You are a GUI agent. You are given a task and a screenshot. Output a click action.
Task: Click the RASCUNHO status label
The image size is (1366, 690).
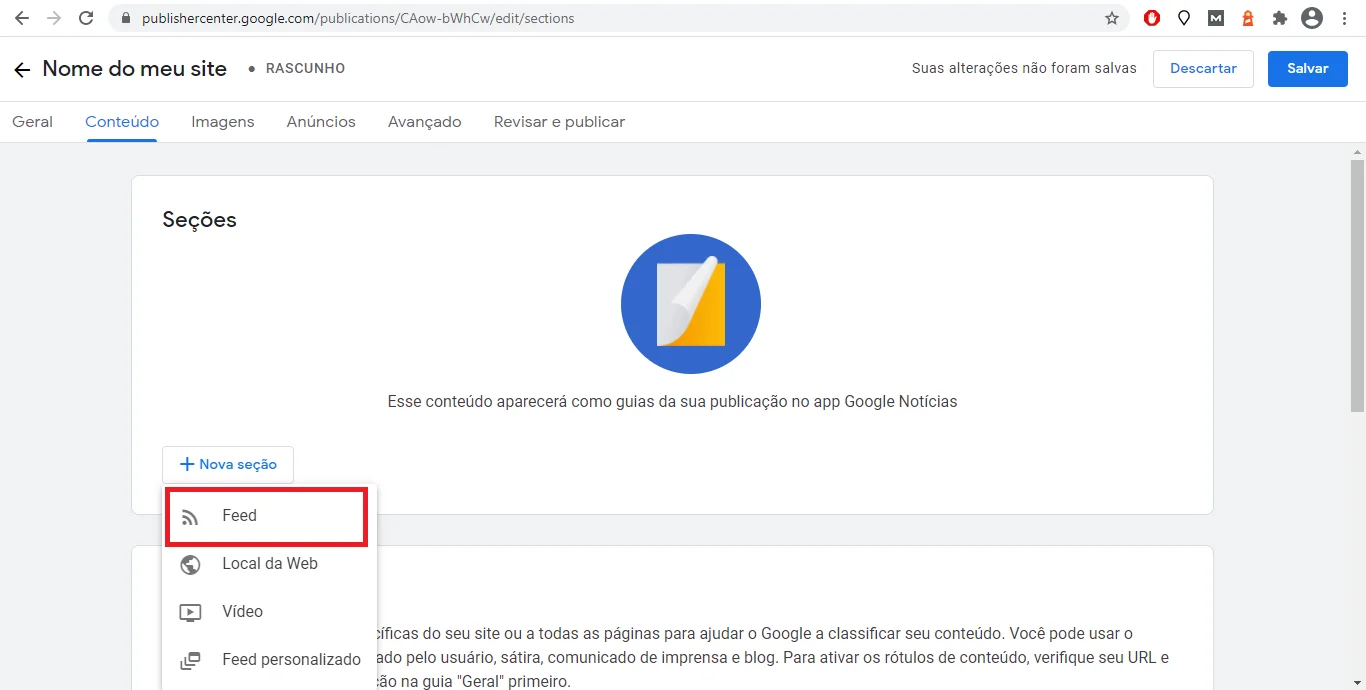pos(305,69)
